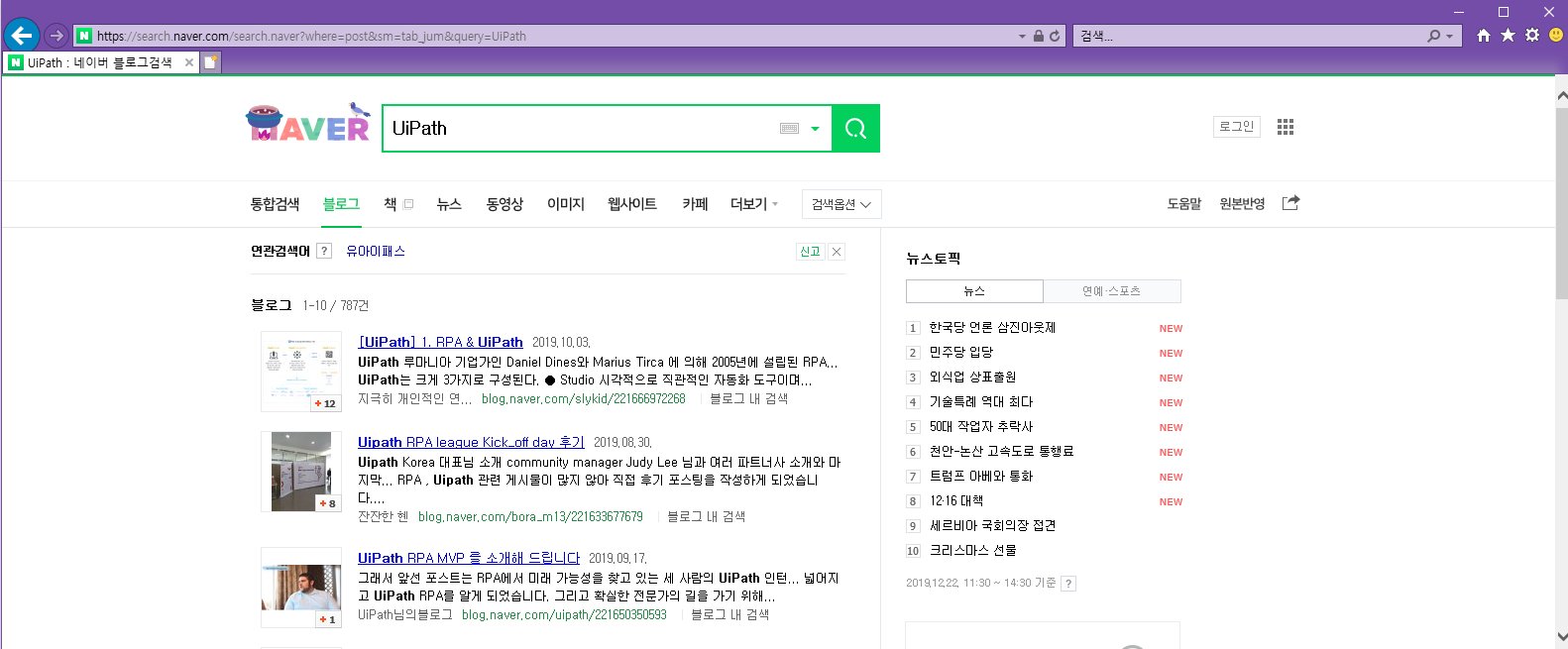
Task: Open news topic 외식업 상표출원
Action: tap(972, 377)
